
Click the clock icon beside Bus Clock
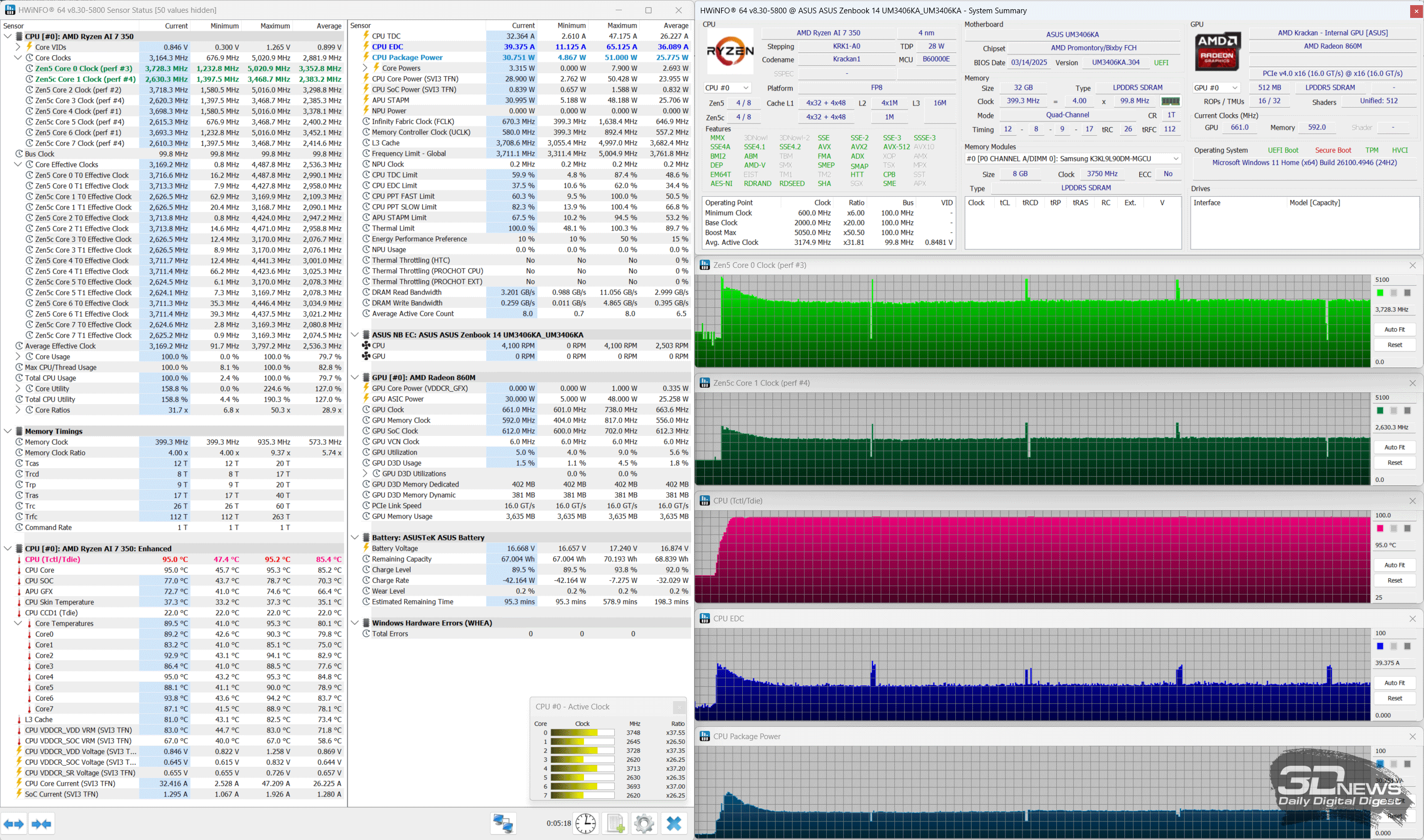pos(19,154)
